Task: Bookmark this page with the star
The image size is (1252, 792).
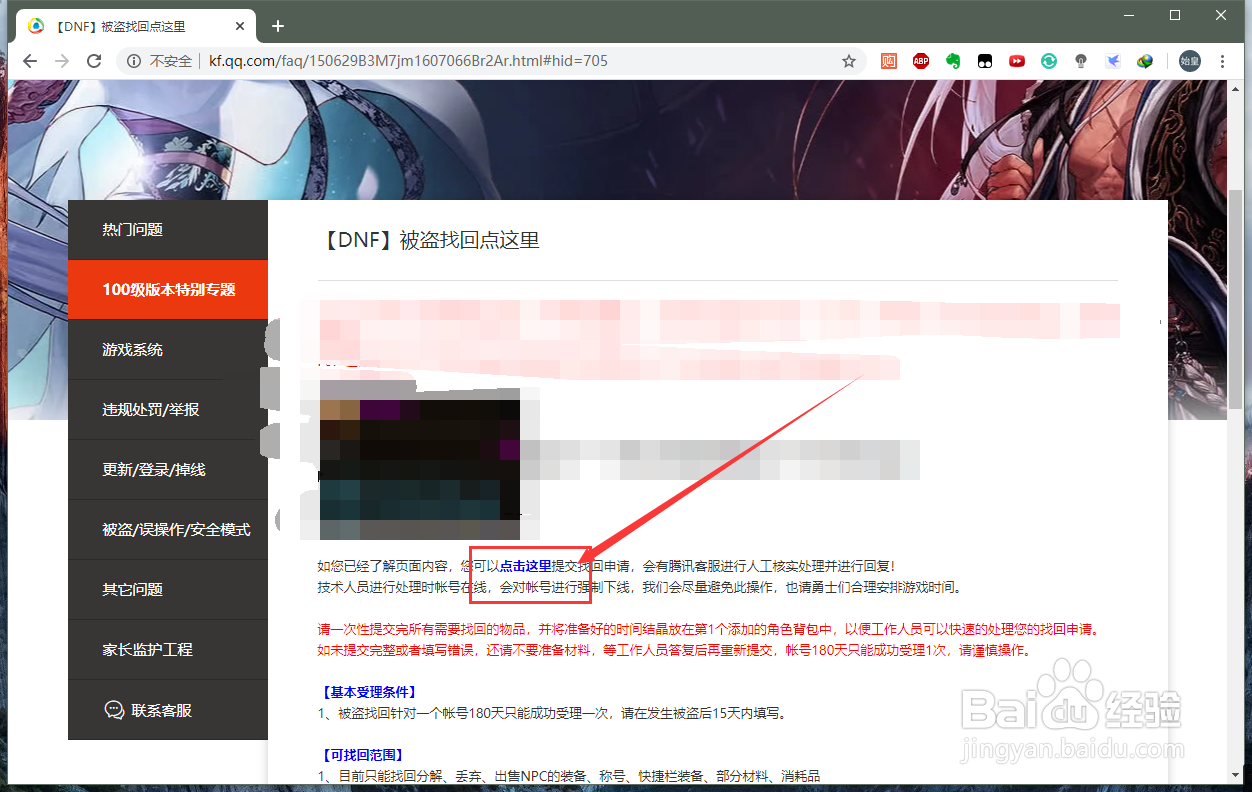Action: [x=849, y=61]
